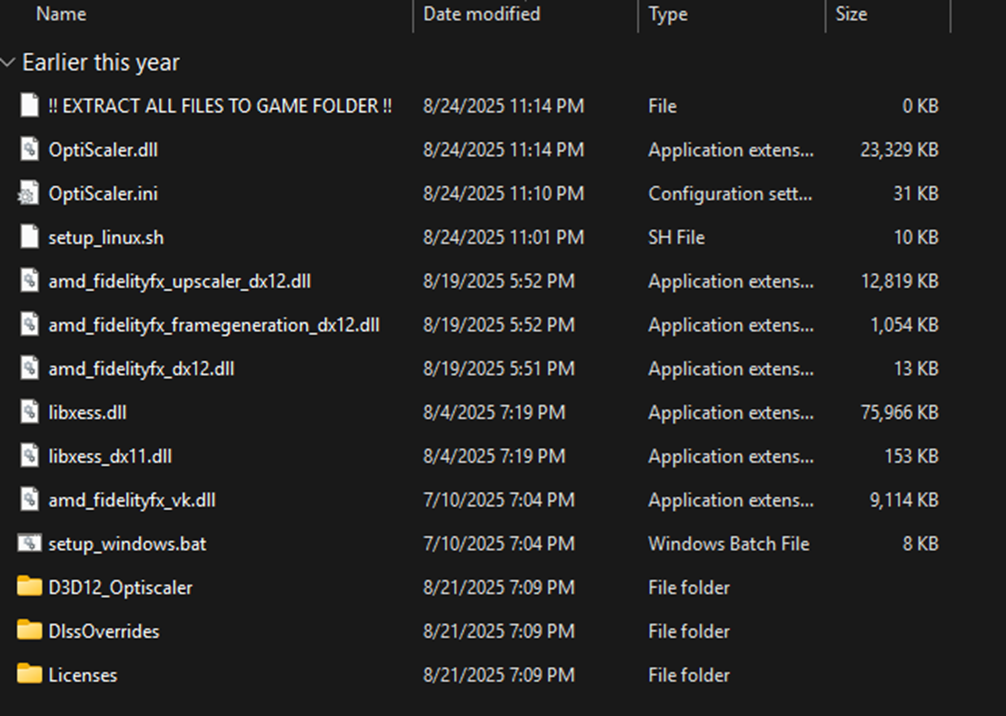
Task: Select amd_fidelityfx_framegeneration_dx12.dll file name
Action: point(213,325)
